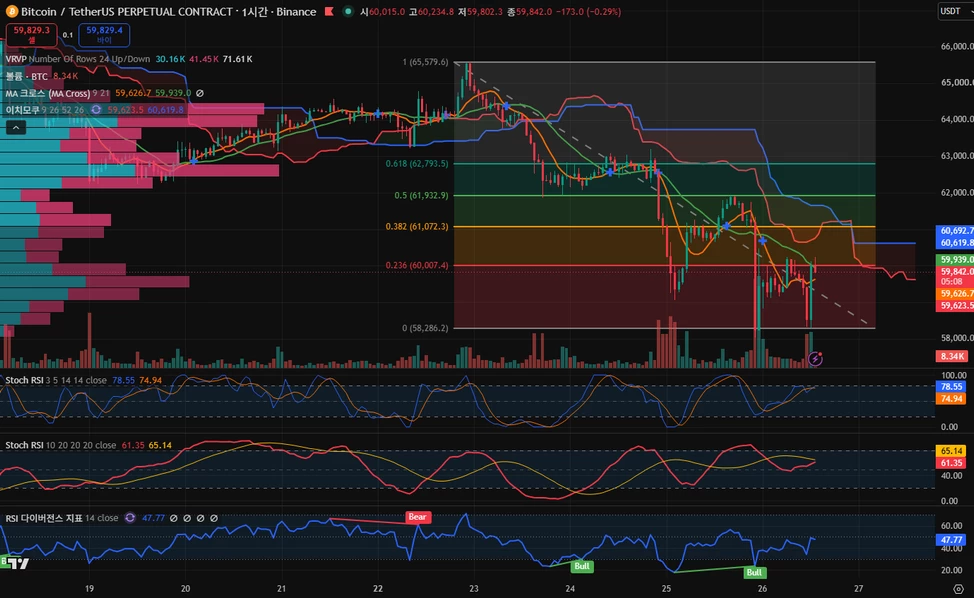Image resolution: width=974 pixels, height=598 pixels.
Task: Click the refresh icon in the 이치모쿠 legend
Action: pyautogui.click(x=96, y=110)
